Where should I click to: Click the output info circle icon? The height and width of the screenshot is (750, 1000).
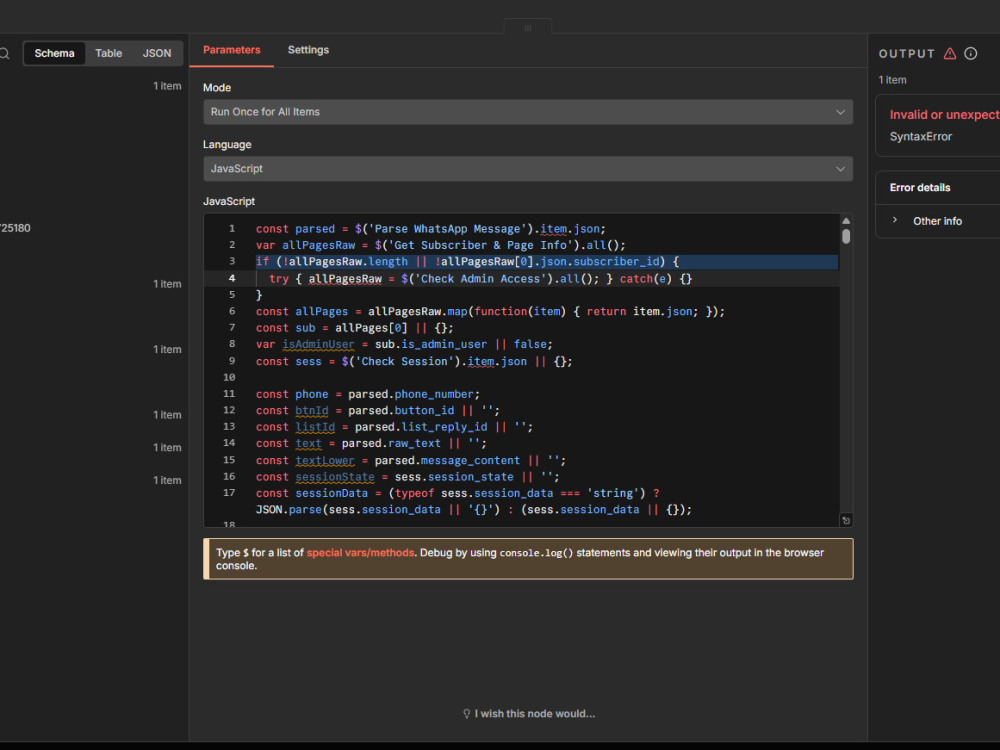pos(971,54)
